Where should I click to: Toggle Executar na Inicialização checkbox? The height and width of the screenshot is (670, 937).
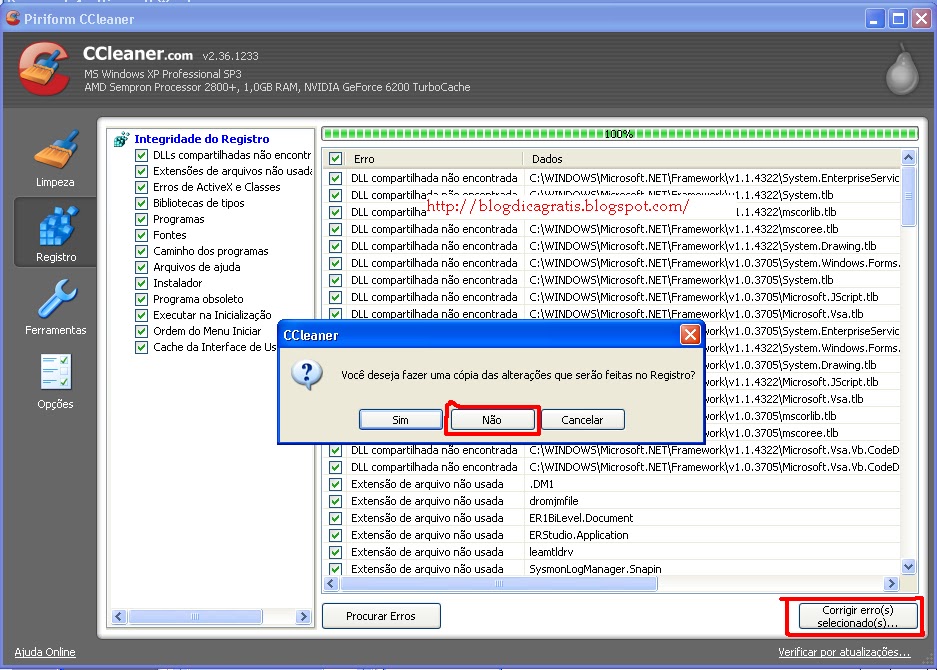coord(142,316)
